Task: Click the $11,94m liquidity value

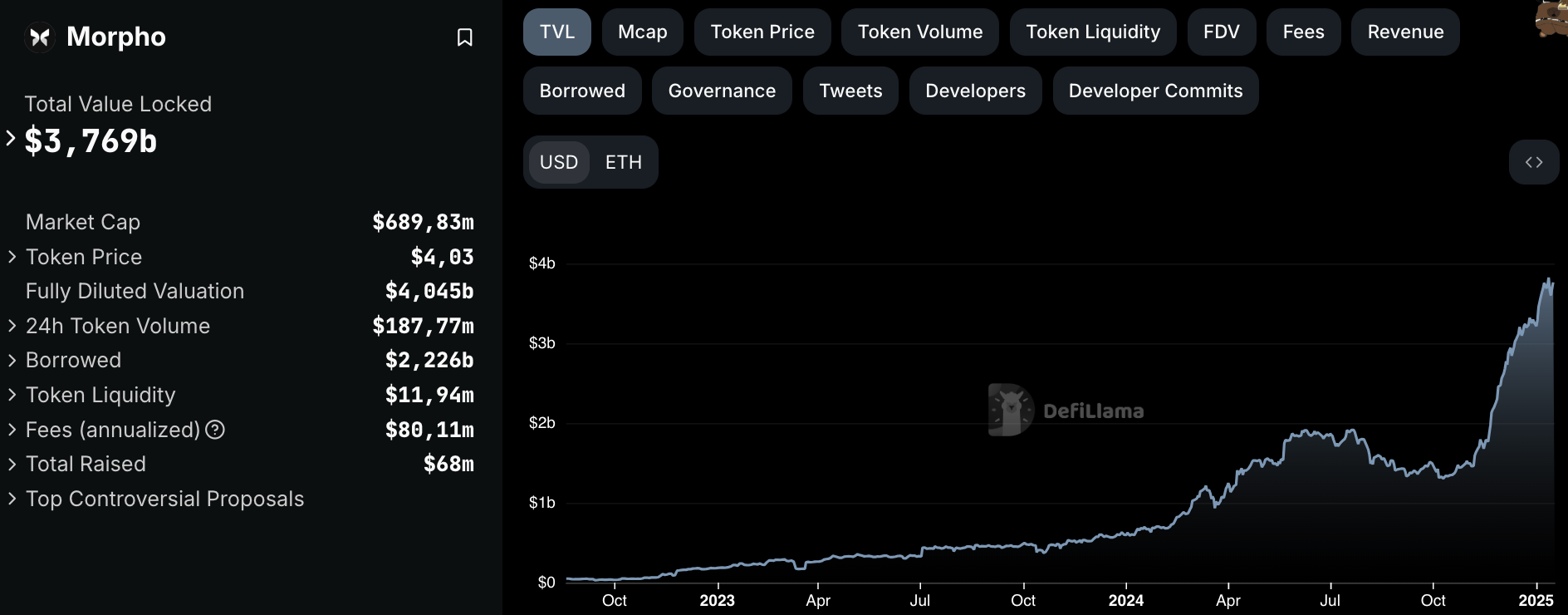Action: click(429, 395)
